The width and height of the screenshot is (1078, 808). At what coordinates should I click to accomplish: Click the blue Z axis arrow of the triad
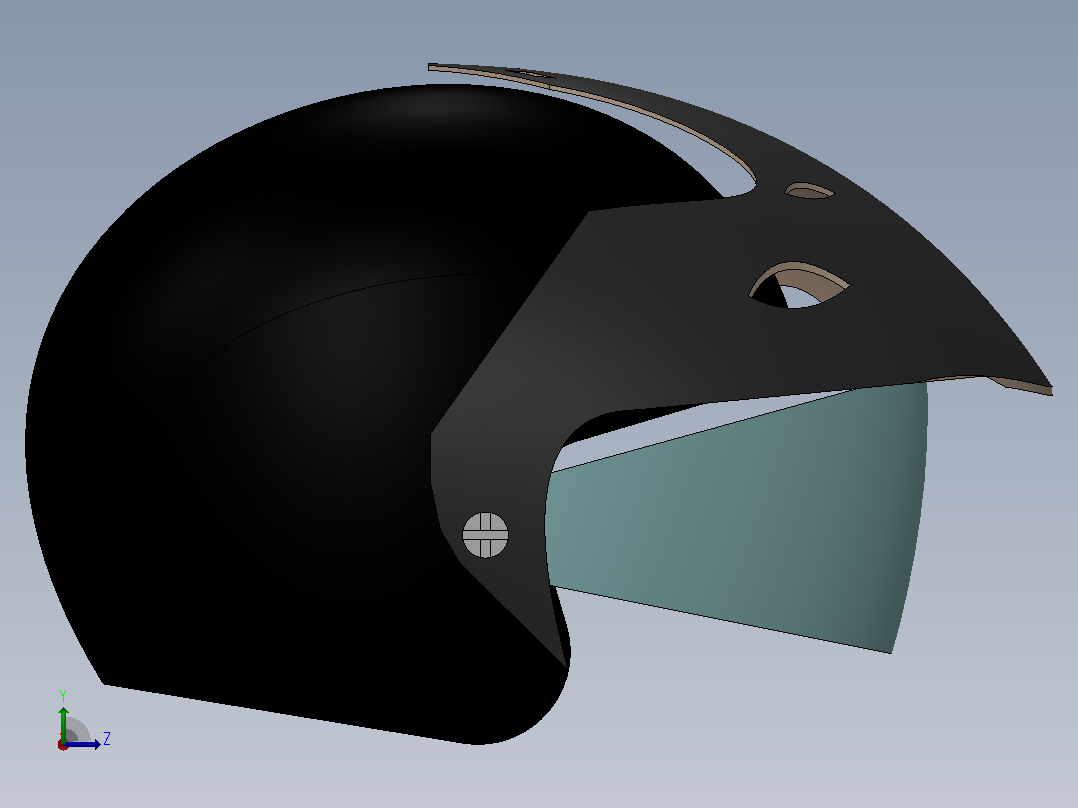pyautogui.click(x=84, y=744)
